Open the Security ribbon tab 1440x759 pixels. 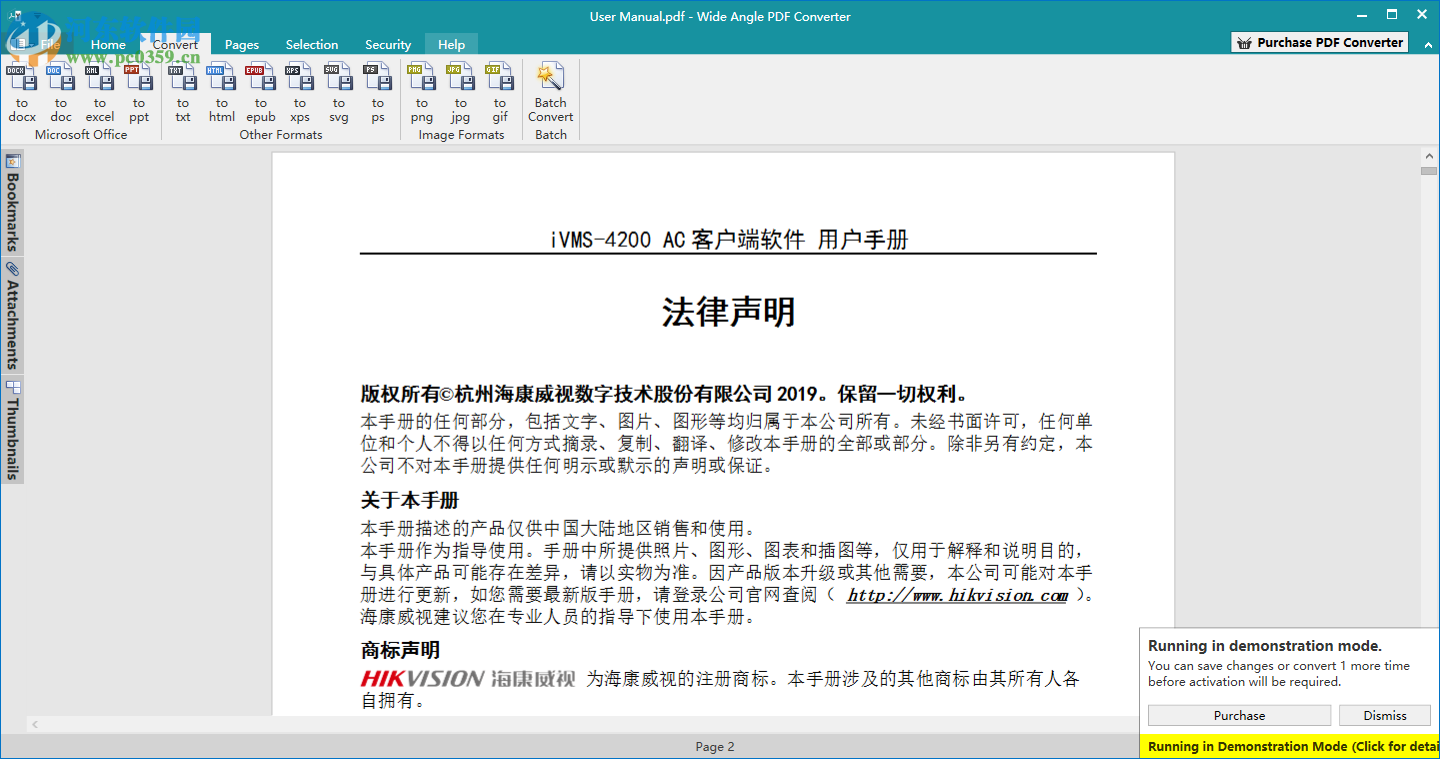point(388,44)
